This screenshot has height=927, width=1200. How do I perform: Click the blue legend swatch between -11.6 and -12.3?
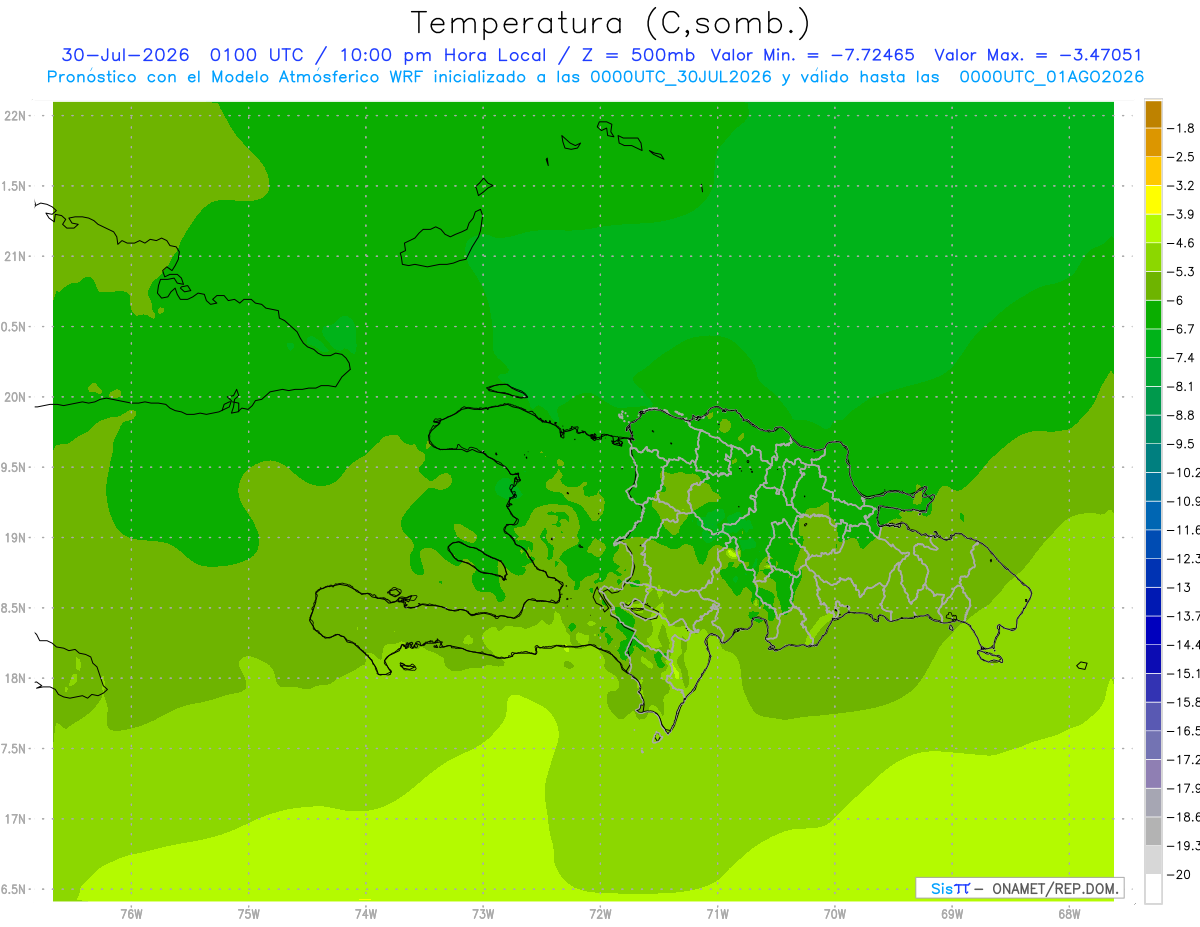tap(1153, 544)
